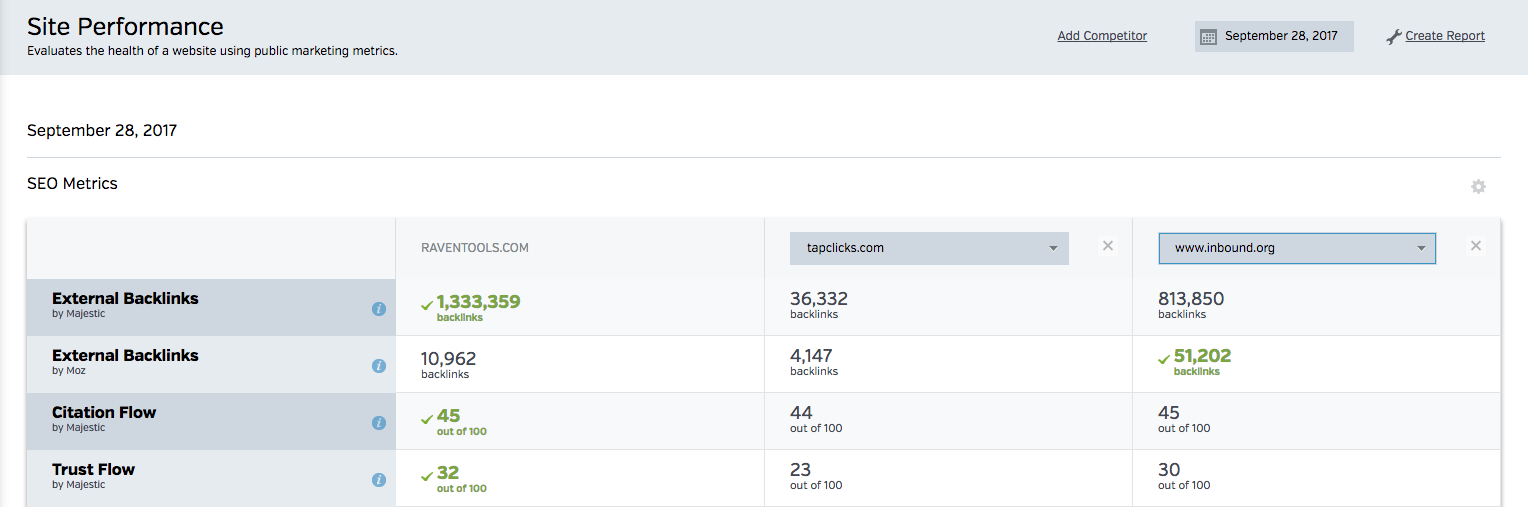The image size is (1528, 507).
Task: Click the Trust Flow info icon
Action: pyautogui.click(x=379, y=480)
